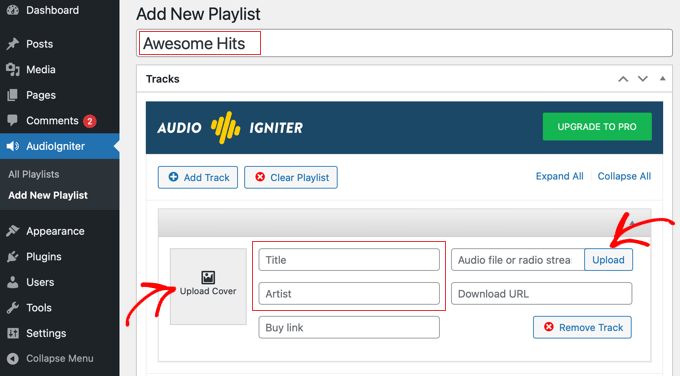
Task: Click the Appearance paintbrush icon
Action: click(13, 231)
